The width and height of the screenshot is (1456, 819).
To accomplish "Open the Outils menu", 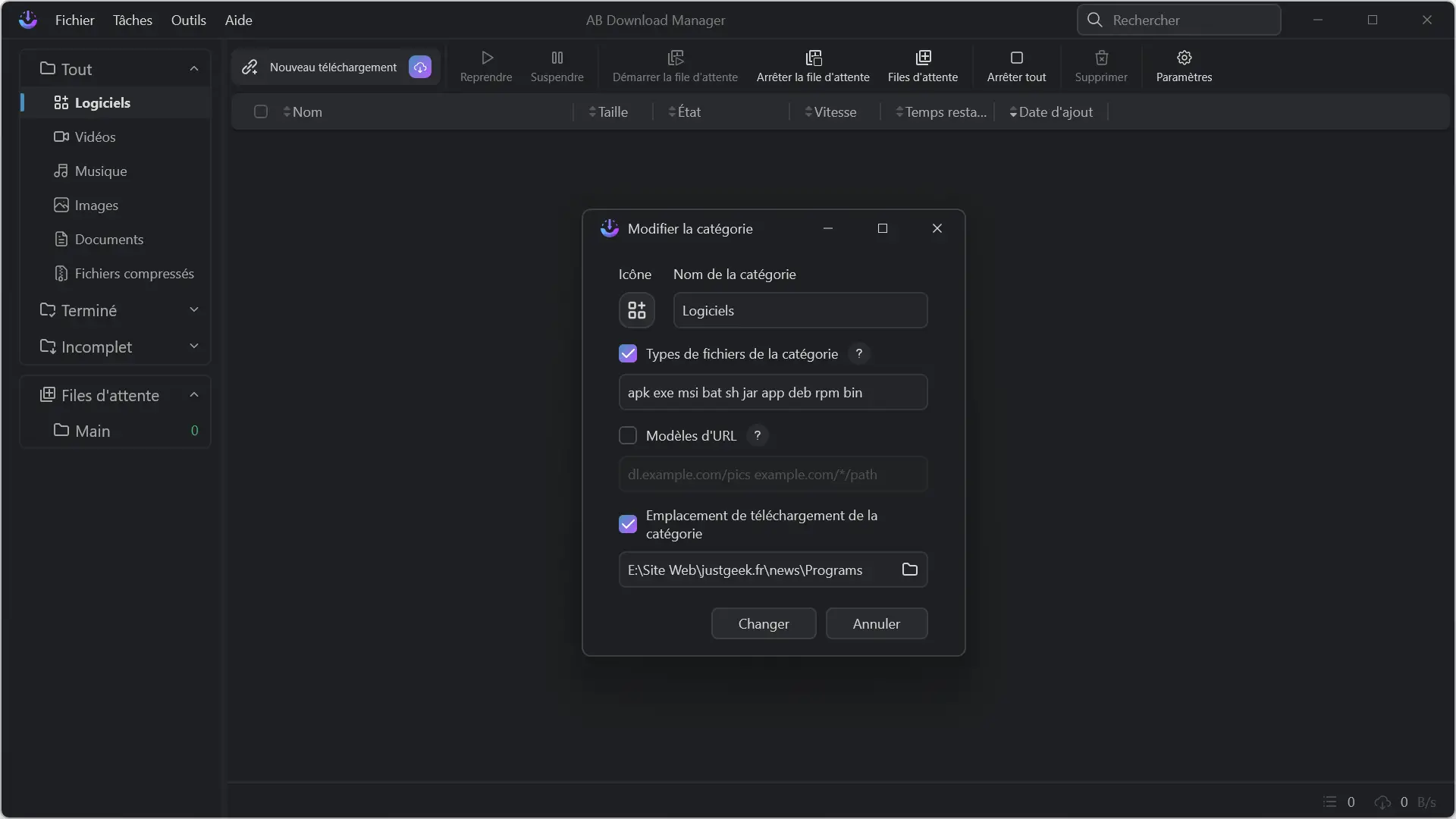I will pos(188,20).
